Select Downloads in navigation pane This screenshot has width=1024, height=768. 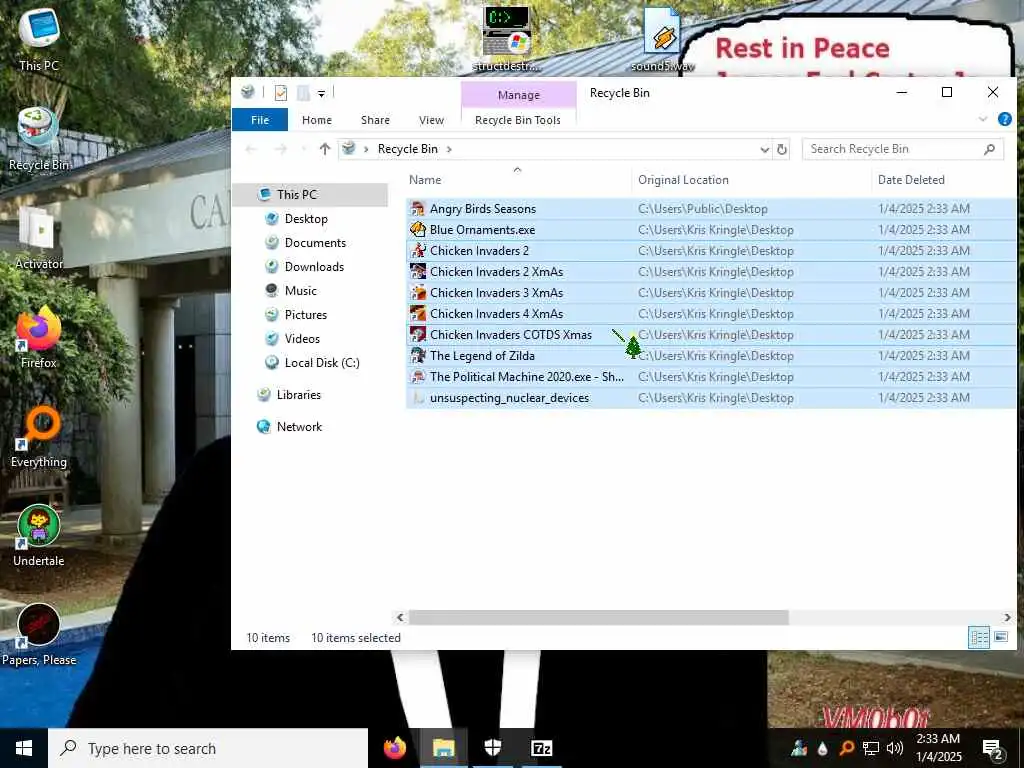[314, 266]
